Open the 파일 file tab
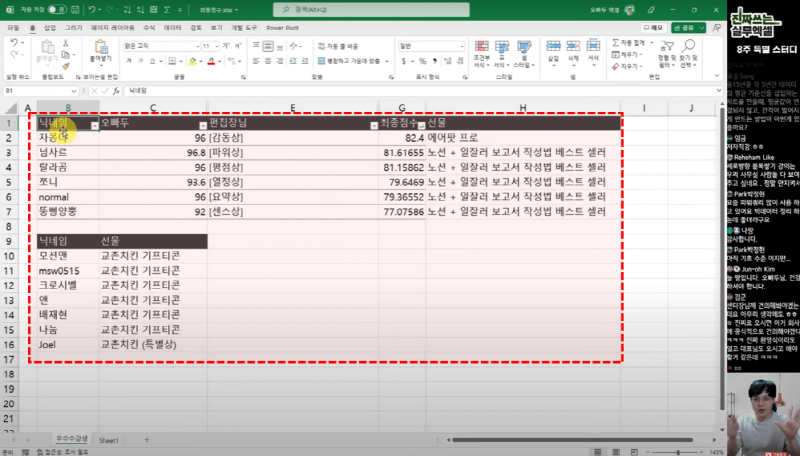The width and height of the screenshot is (800, 456). point(13,28)
